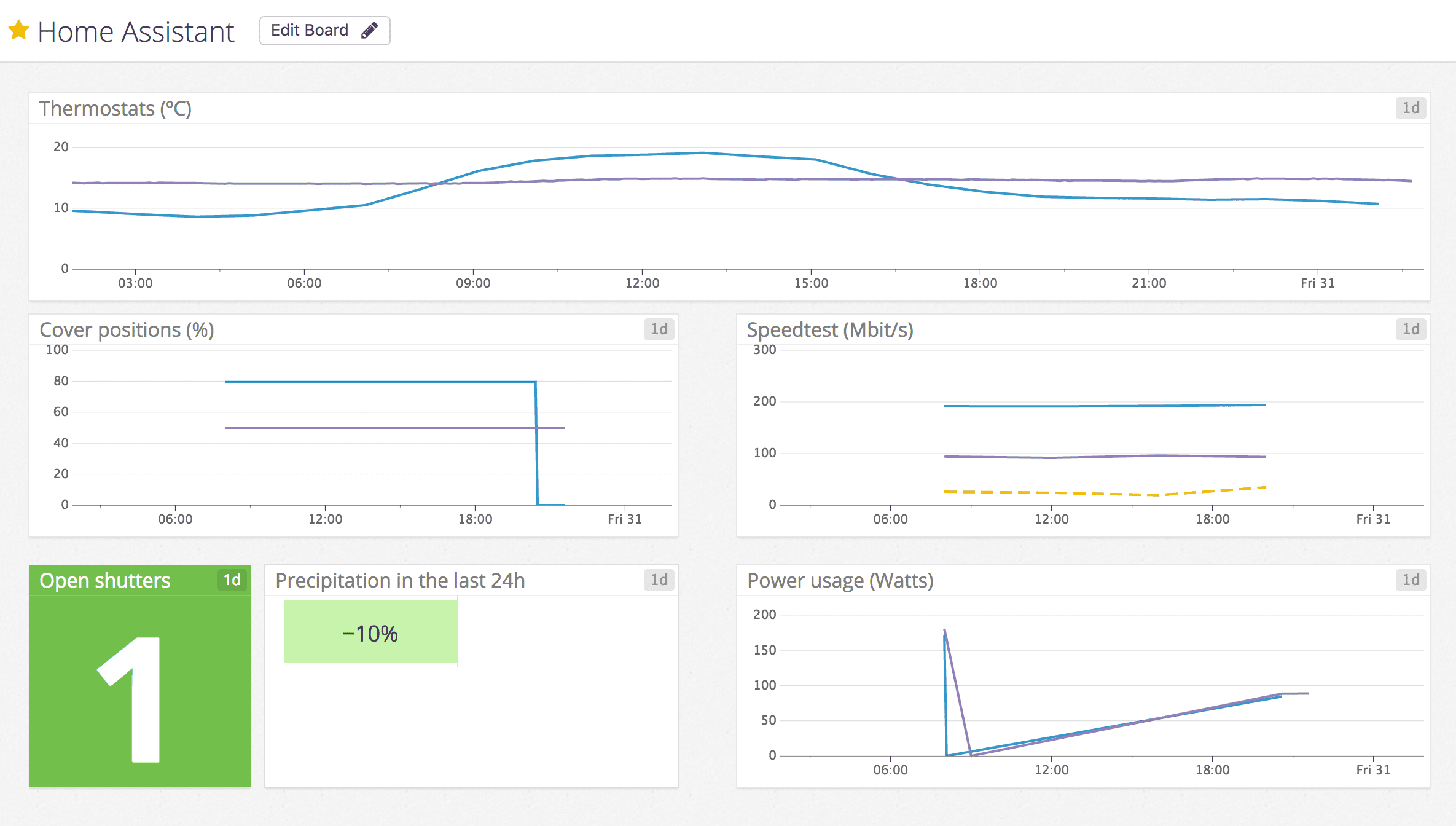This screenshot has width=1456, height=826.
Task: Select the Speedtest (Mbit/s) widget title
Action: point(829,330)
